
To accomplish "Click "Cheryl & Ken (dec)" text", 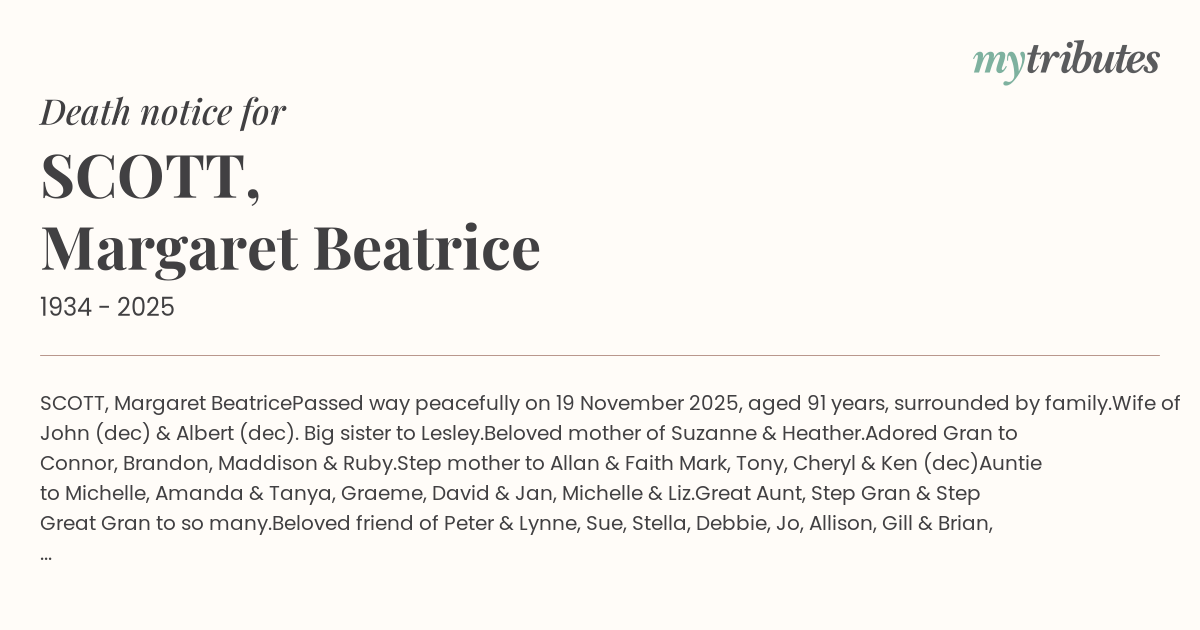I will click(x=885, y=464).
